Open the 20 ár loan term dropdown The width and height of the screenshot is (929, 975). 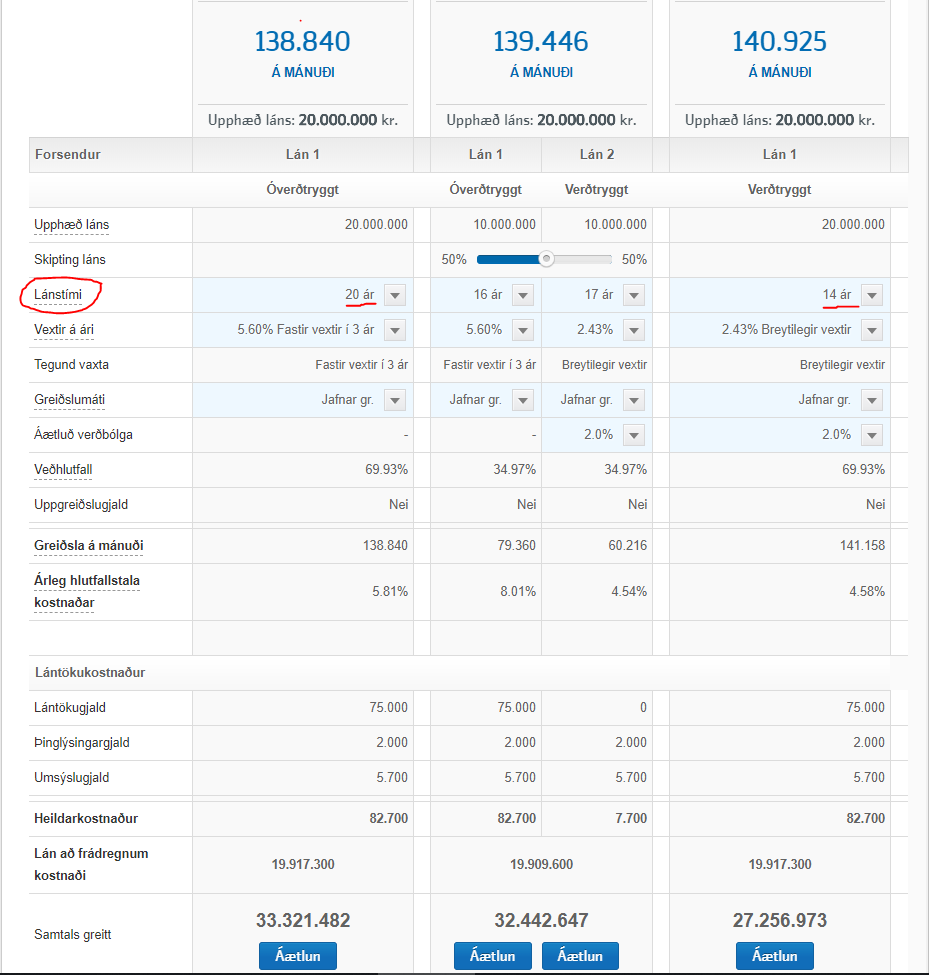coord(395,295)
